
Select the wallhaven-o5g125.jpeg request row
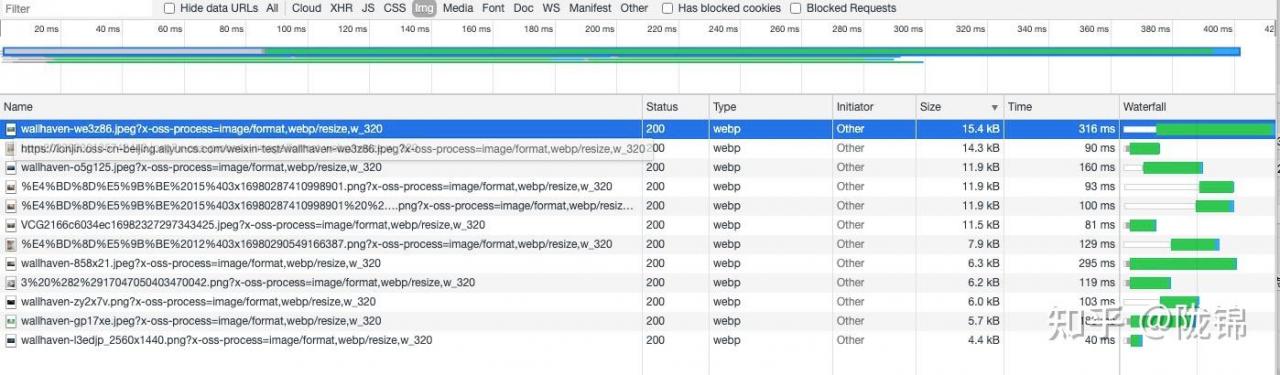pyautogui.click(x=638, y=167)
